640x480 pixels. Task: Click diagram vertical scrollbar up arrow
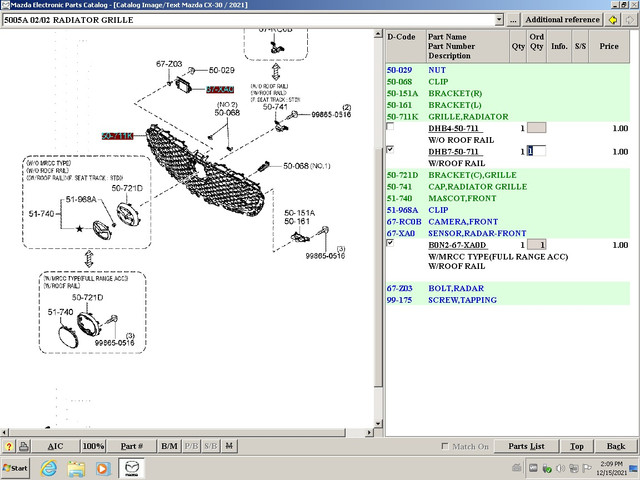378,34
